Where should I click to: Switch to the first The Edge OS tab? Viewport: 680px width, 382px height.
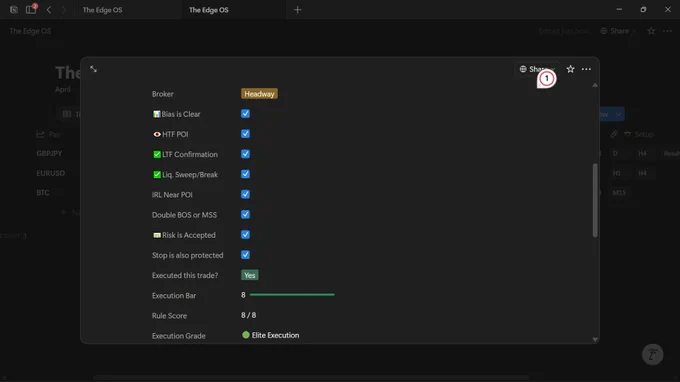point(102,10)
